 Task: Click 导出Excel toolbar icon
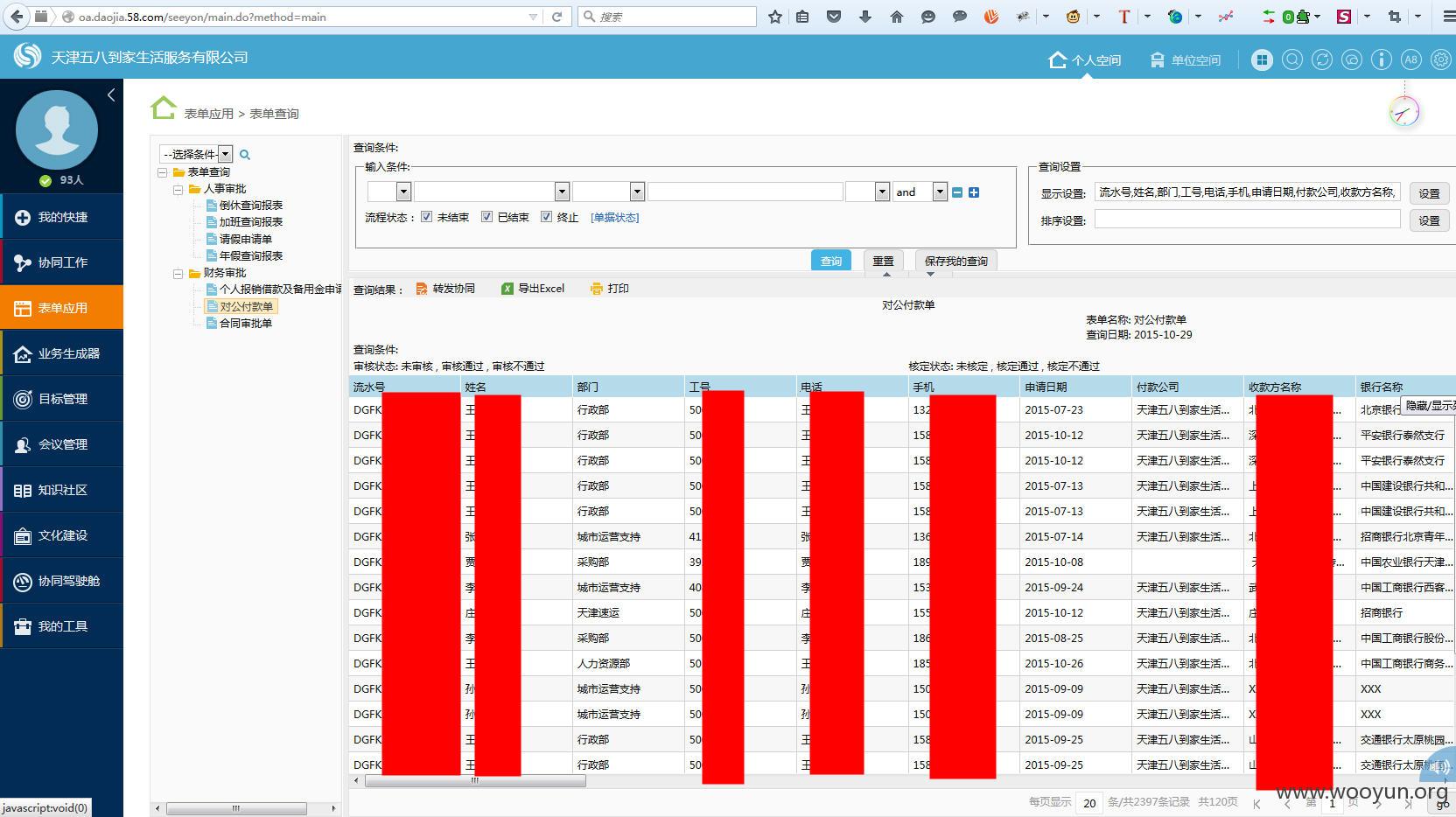(533, 289)
